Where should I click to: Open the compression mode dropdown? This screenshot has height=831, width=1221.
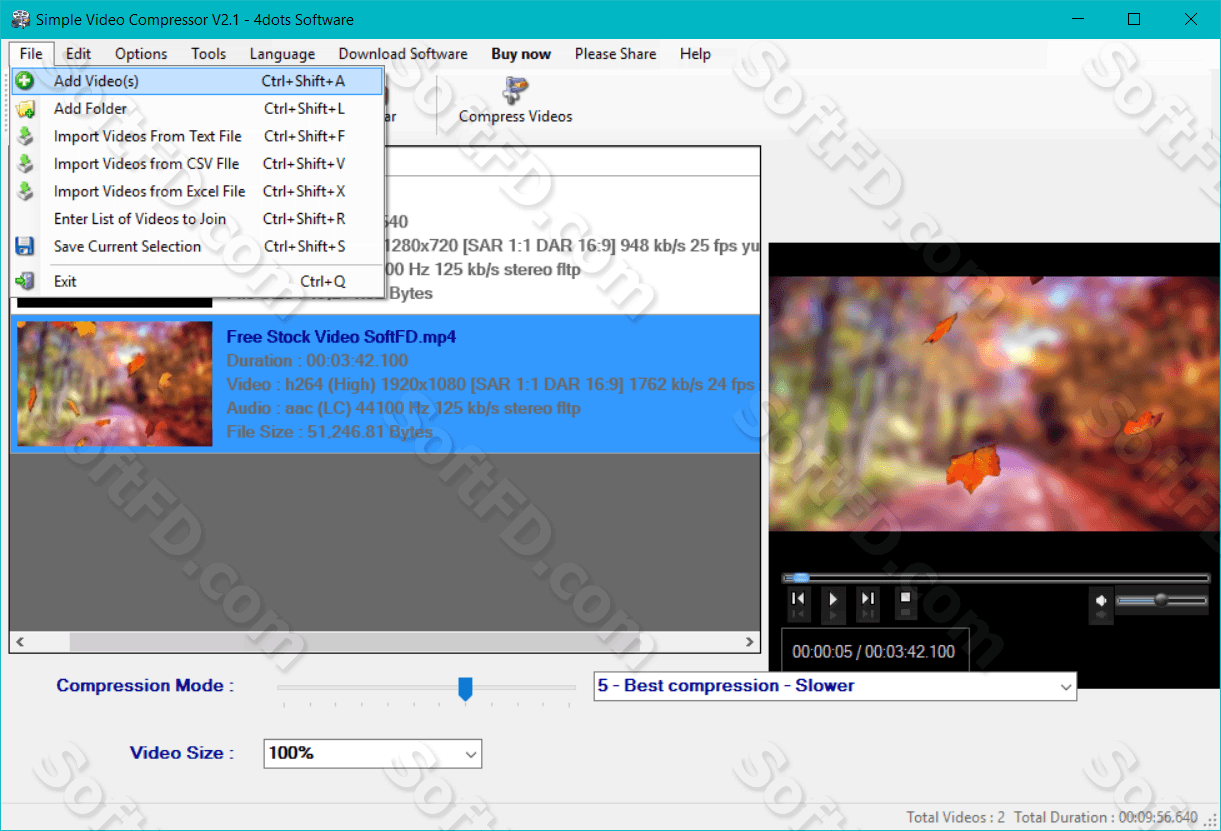1066,686
